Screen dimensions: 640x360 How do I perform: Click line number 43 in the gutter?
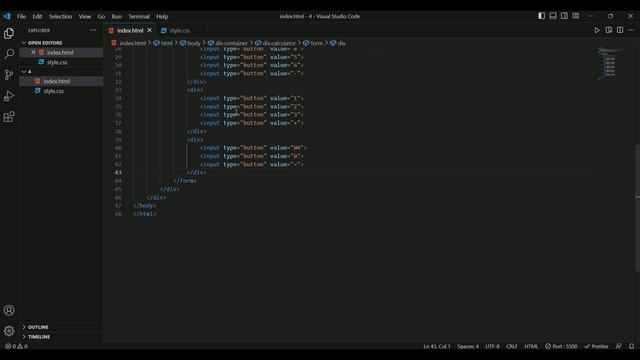[x=118, y=173]
